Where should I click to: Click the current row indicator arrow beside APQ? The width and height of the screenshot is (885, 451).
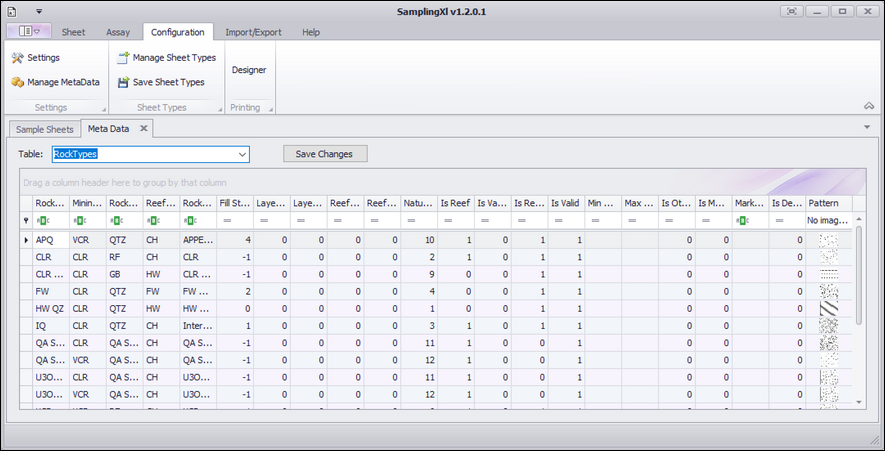tap(26, 240)
